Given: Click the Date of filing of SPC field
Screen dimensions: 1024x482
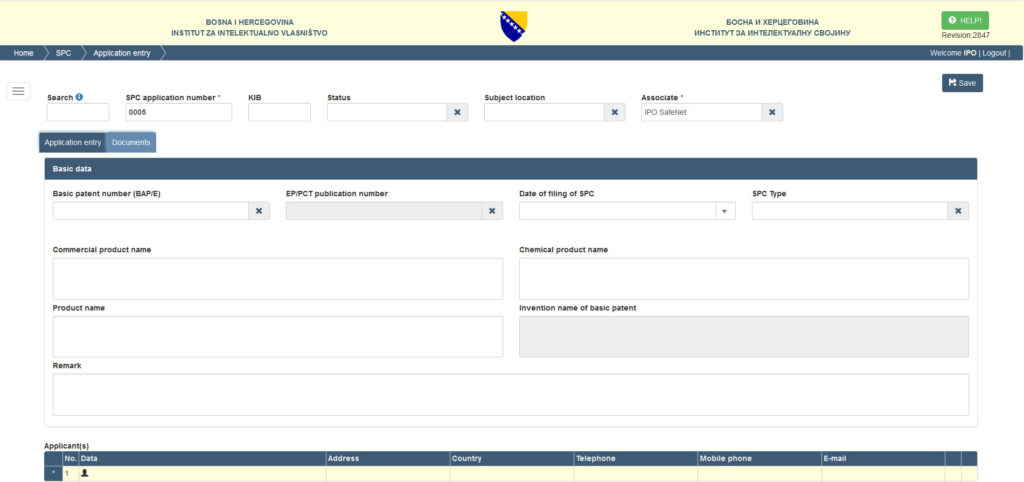Looking at the screenshot, I should [618, 211].
